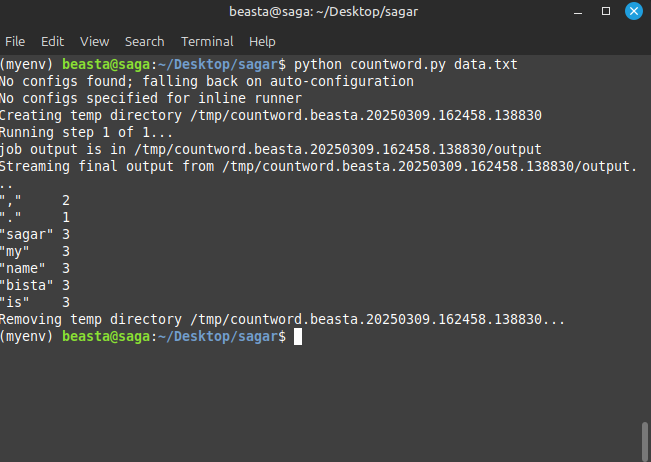Image resolution: width=651 pixels, height=462 pixels.
Task: Maximize the terminal window
Action: click(606, 11)
